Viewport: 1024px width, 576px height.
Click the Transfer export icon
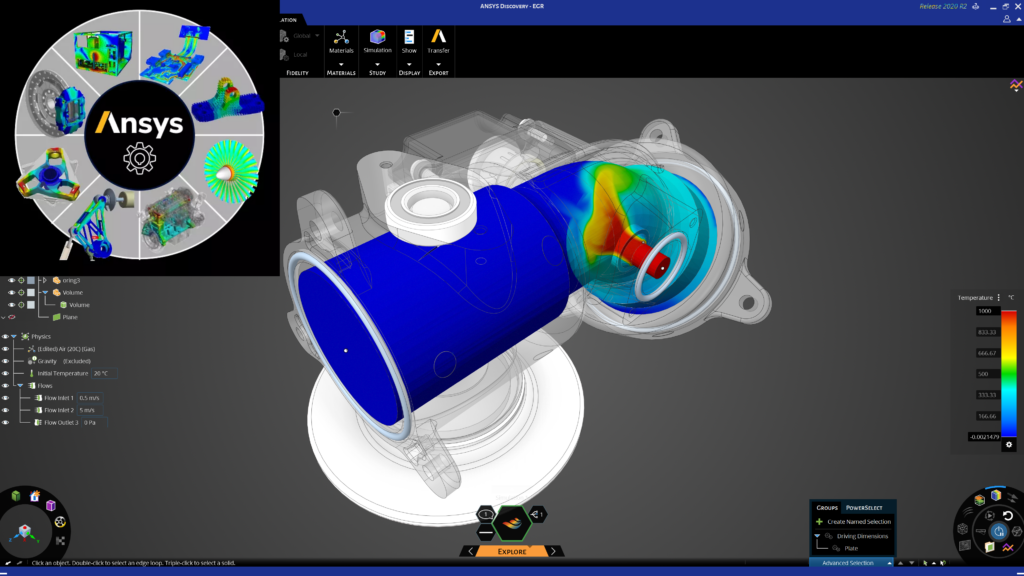[438, 41]
